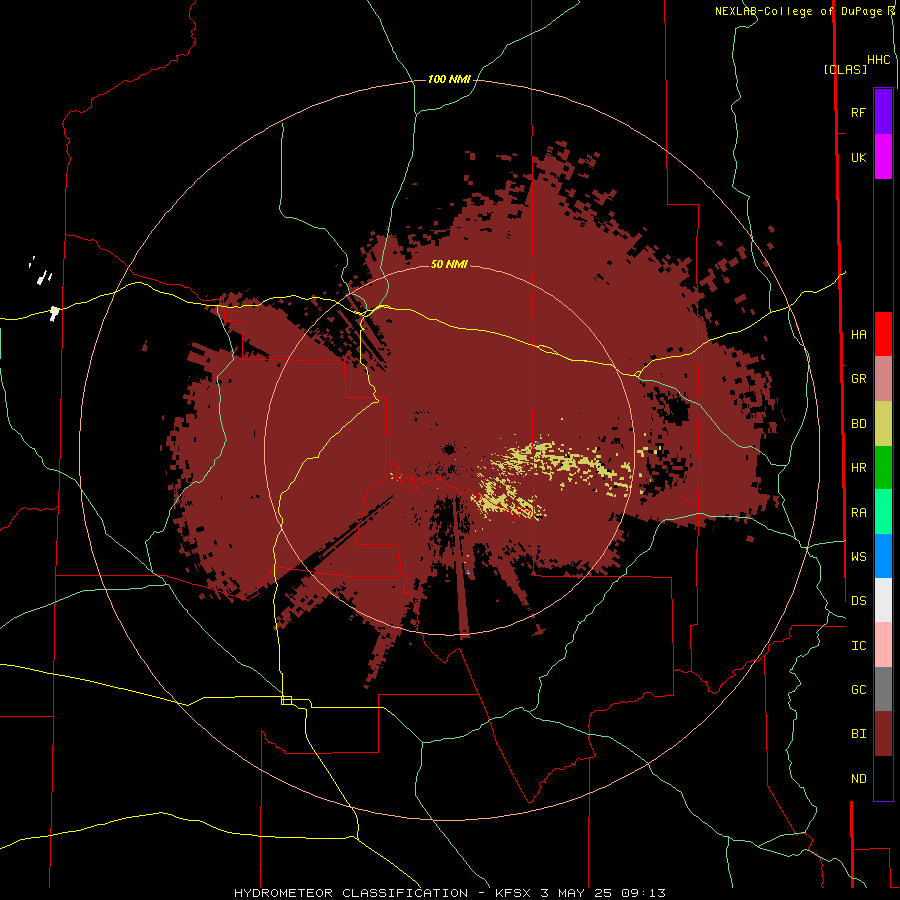Click the HA legend label
The image size is (900, 900).
858,334
